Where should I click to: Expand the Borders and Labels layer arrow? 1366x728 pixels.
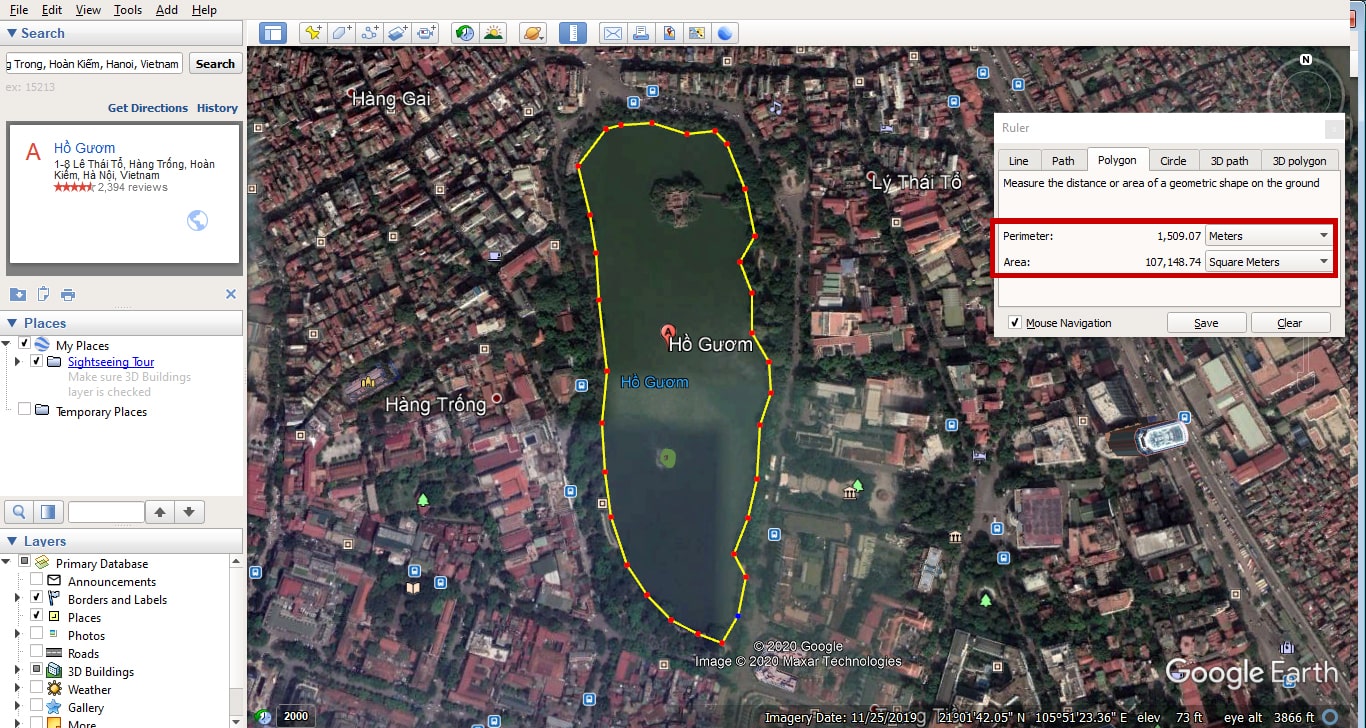click(17, 598)
